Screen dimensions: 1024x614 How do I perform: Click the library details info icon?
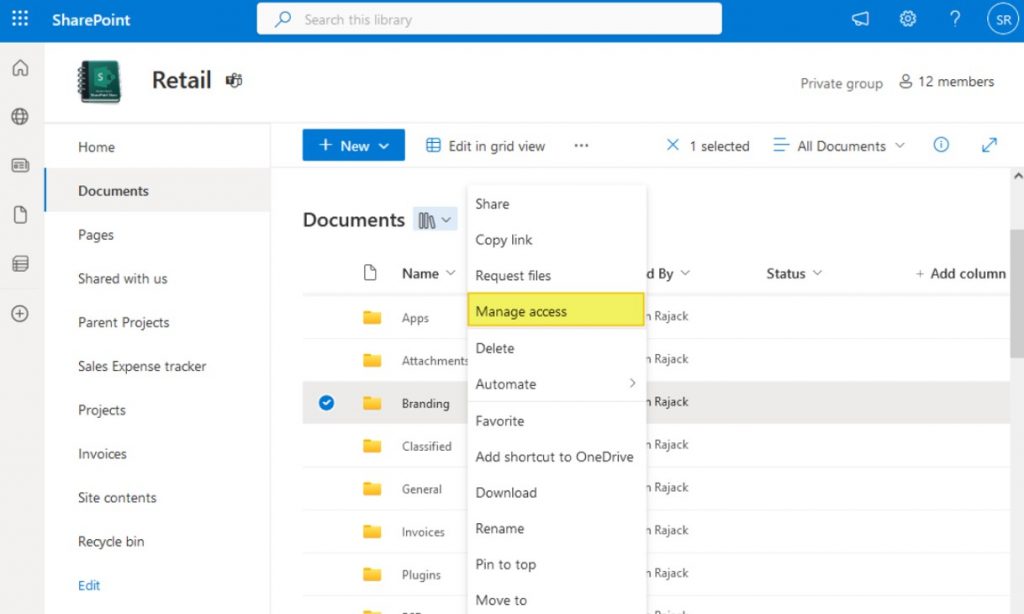940,145
